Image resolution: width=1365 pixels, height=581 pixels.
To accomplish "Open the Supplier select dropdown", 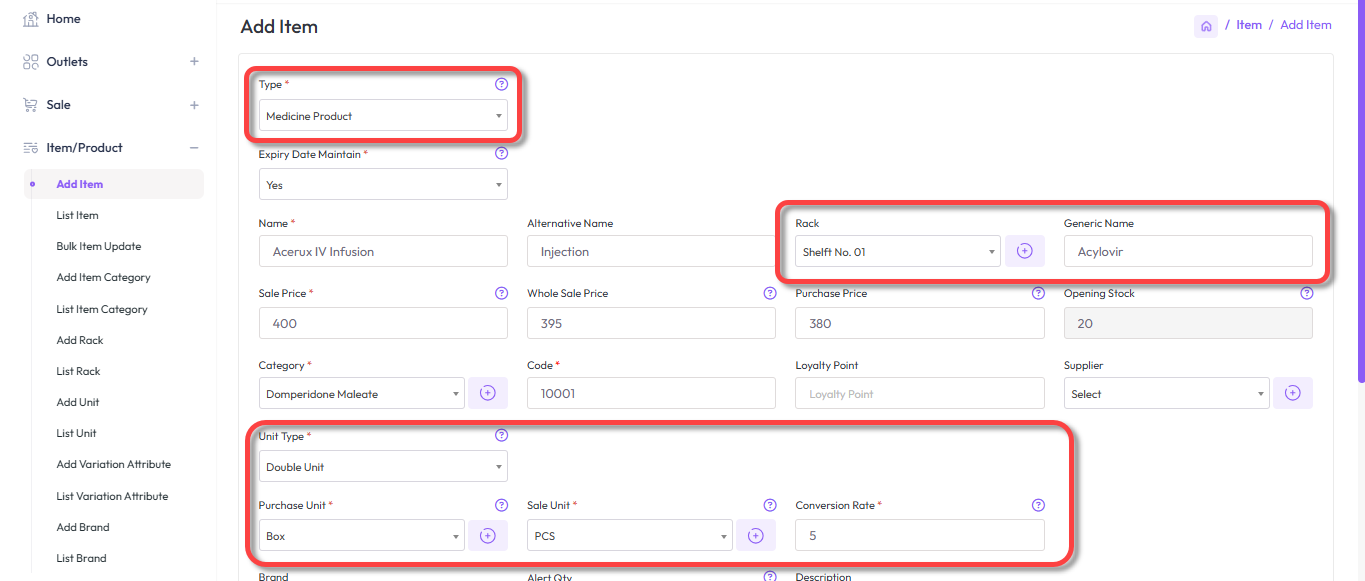I will [x=1166, y=394].
